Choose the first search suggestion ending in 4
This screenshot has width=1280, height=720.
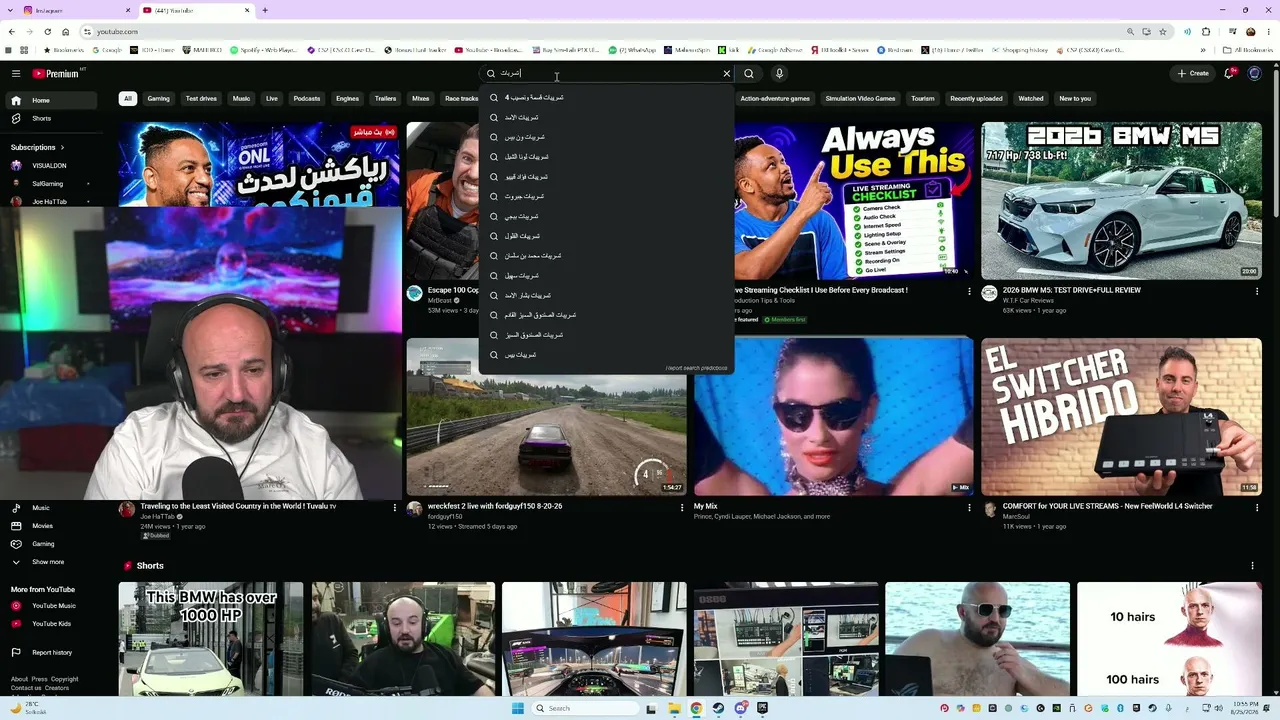[x=606, y=97]
